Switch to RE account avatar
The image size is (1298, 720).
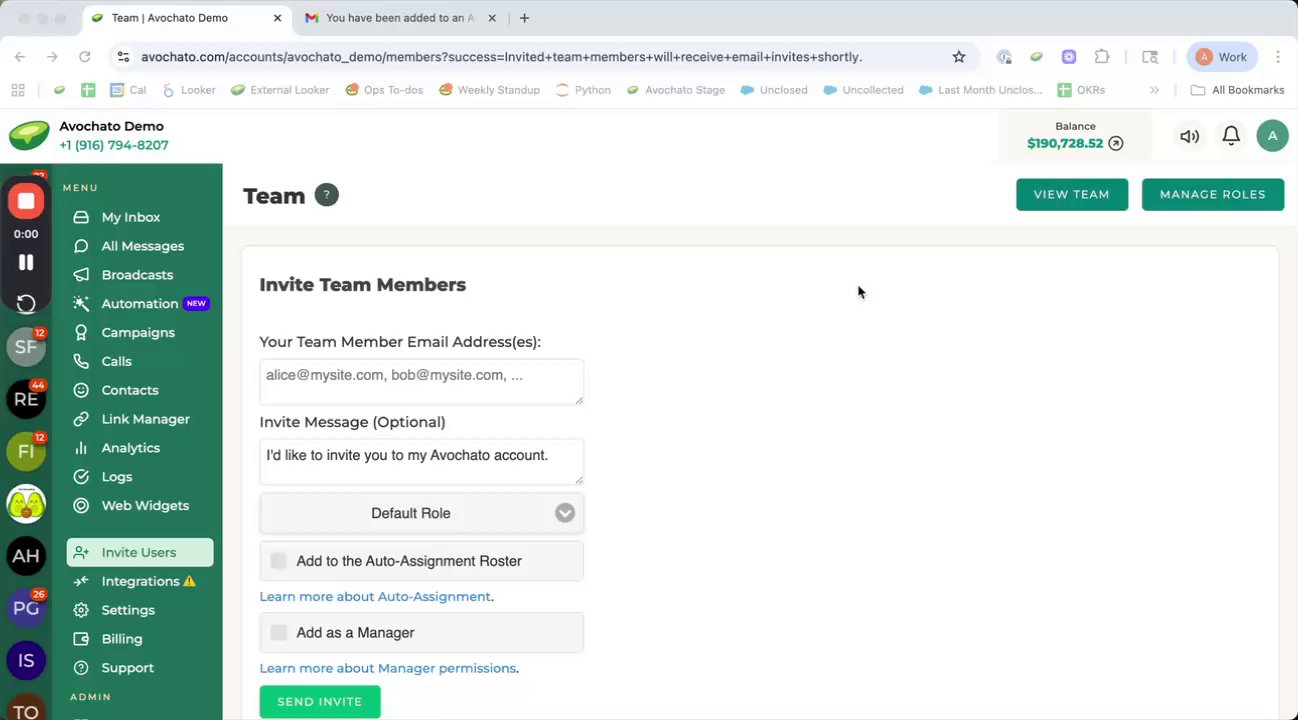coord(26,399)
